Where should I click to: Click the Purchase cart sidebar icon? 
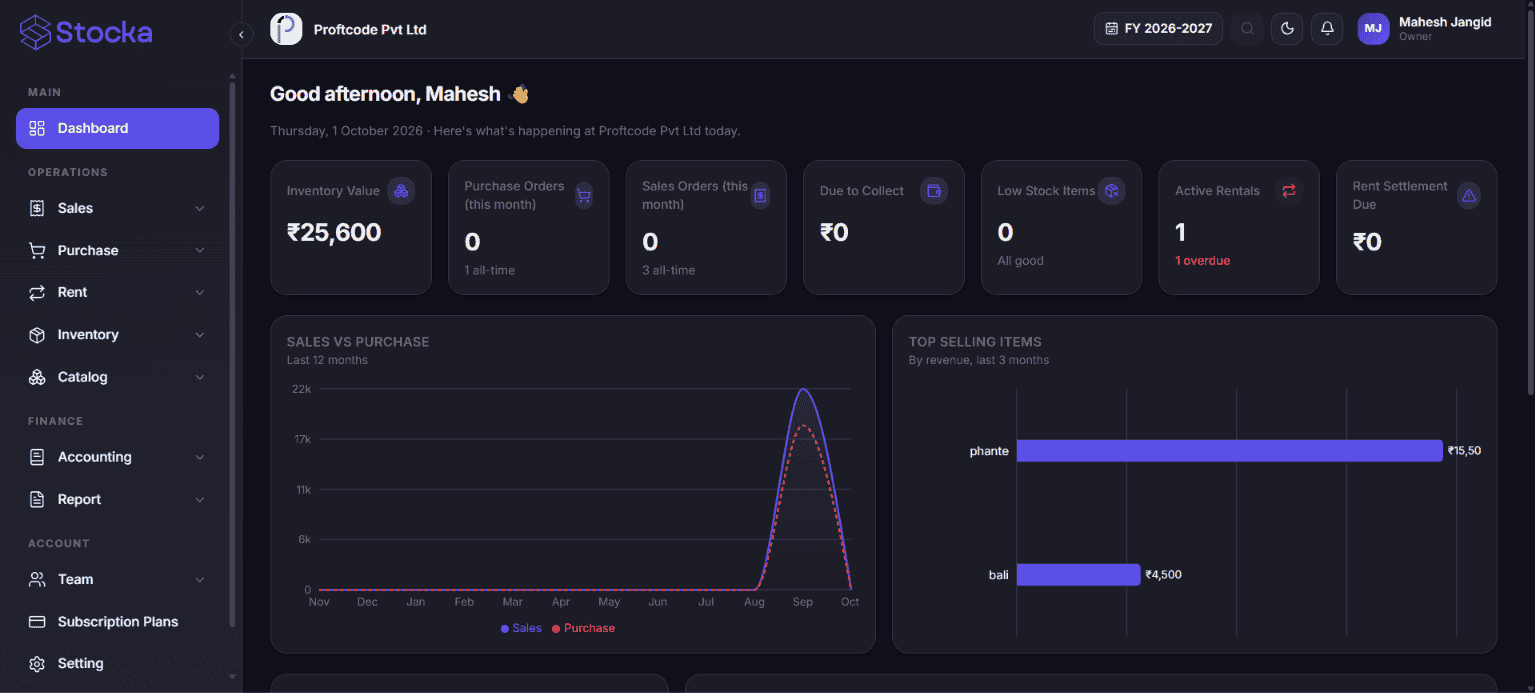(37, 250)
